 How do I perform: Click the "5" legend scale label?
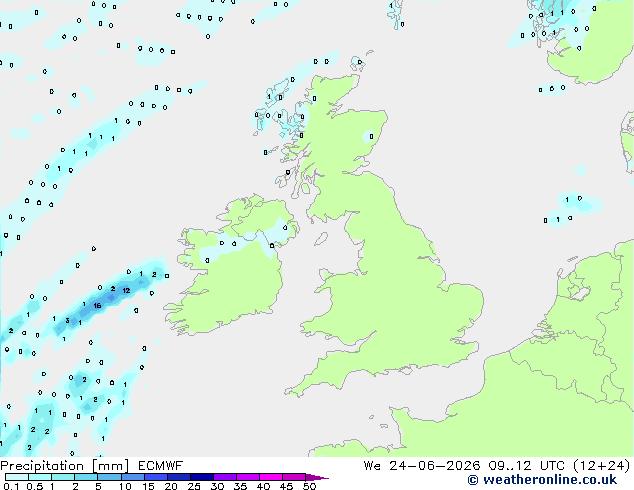coord(98,486)
